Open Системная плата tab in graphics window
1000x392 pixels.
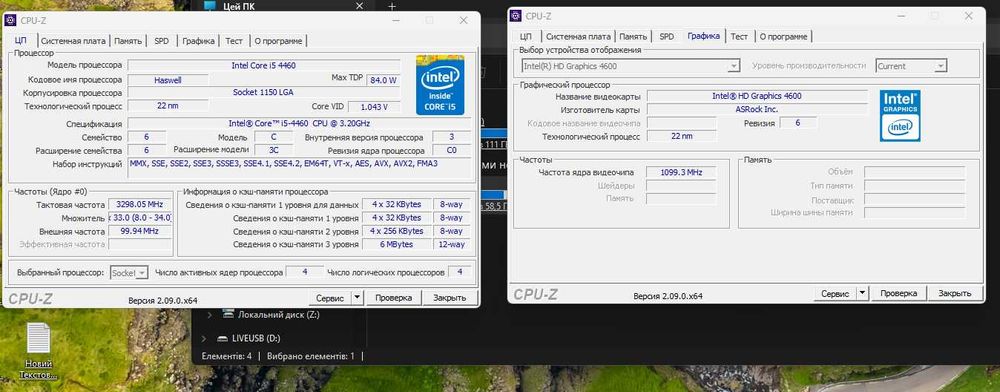pyautogui.click(x=578, y=36)
